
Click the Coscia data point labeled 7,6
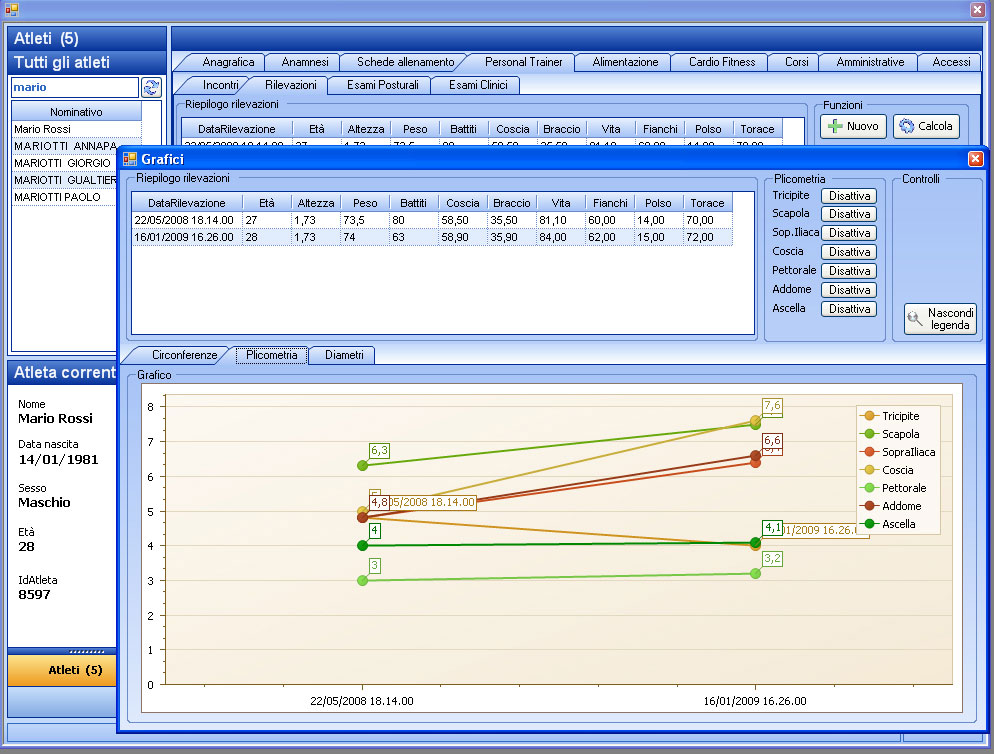755,421
